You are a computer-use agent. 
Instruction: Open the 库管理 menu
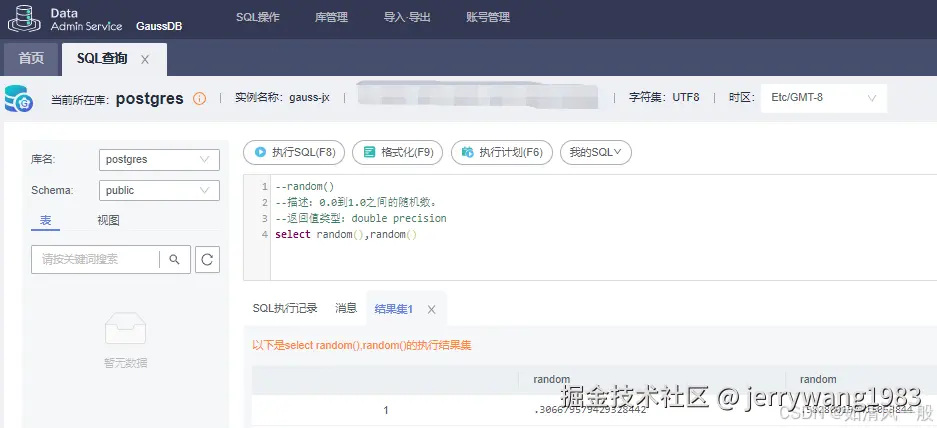pyautogui.click(x=331, y=17)
